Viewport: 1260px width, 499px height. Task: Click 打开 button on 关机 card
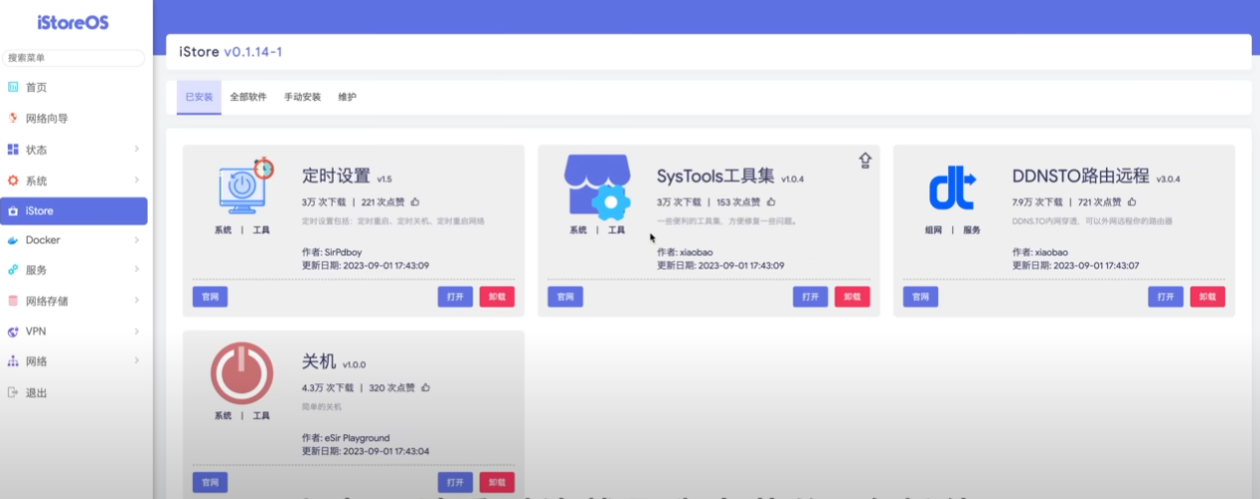coord(455,482)
